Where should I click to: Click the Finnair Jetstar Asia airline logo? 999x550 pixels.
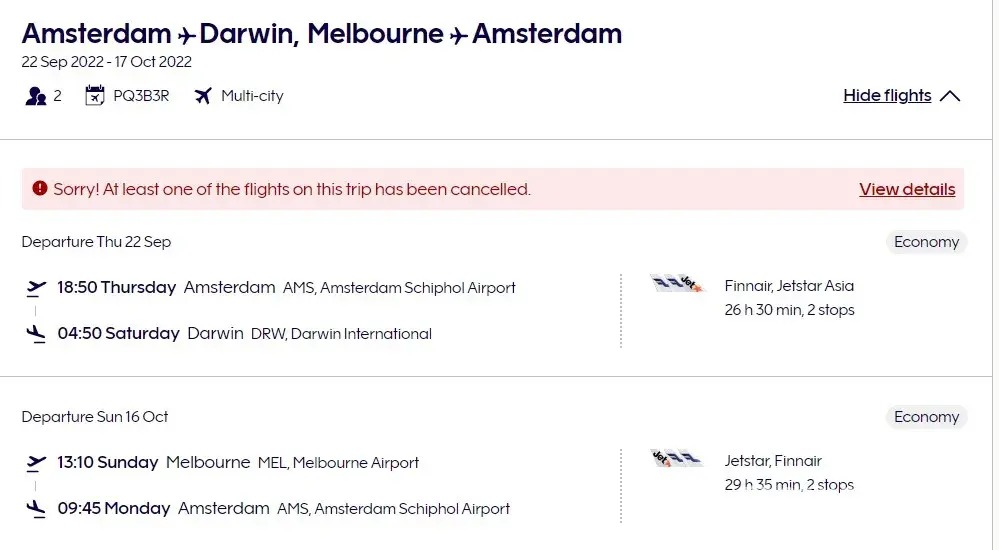(x=676, y=285)
